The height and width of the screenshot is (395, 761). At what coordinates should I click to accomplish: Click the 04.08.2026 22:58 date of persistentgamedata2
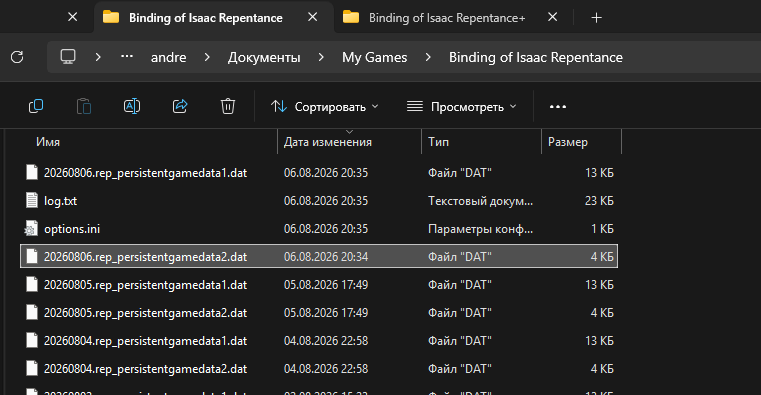click(326, 369)
